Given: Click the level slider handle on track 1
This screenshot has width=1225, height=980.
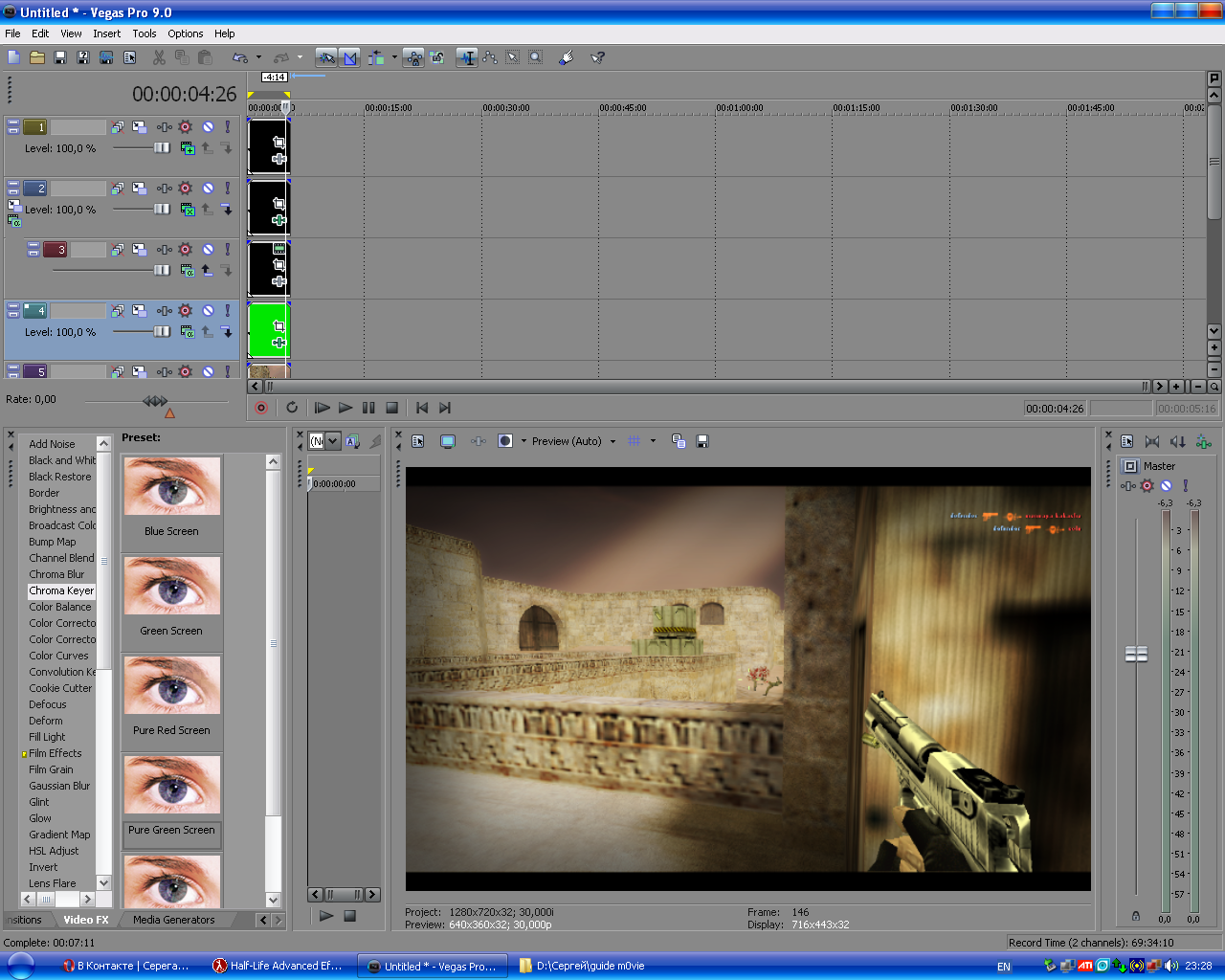Looking at the screenshot, I should 163,147.
